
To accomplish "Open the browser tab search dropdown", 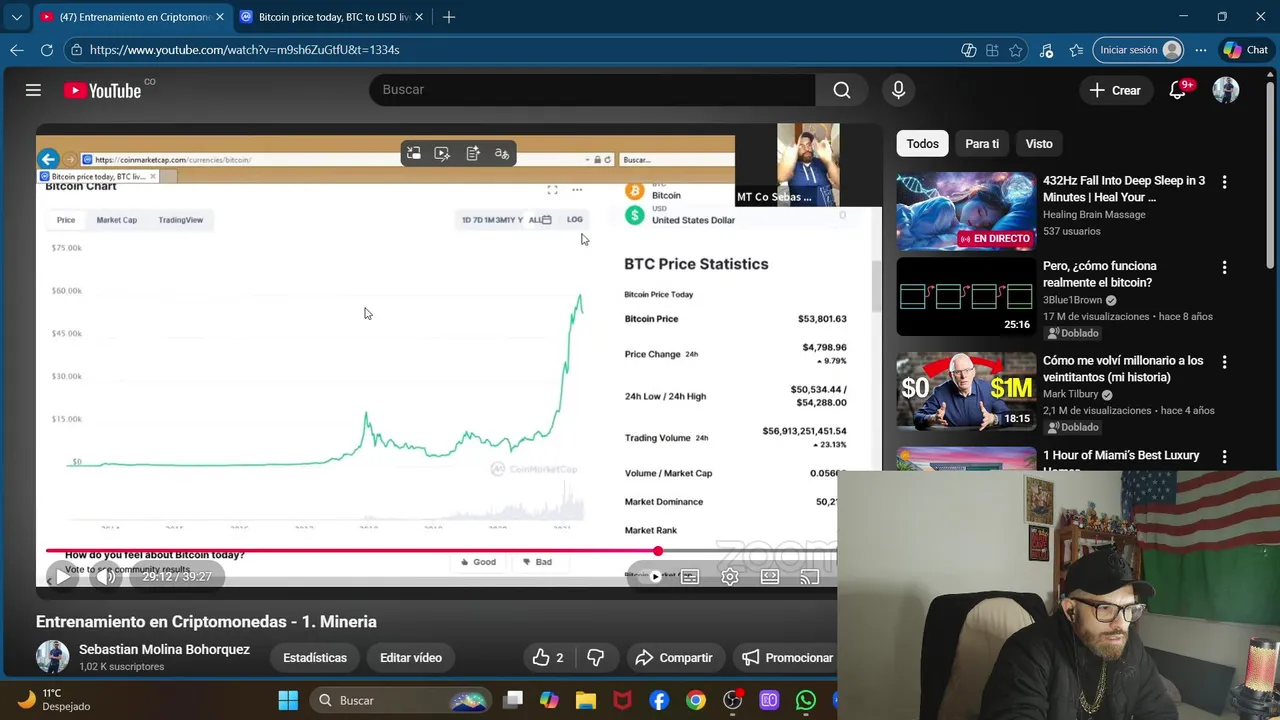I will pyautogui.click(x=16, y=17).
